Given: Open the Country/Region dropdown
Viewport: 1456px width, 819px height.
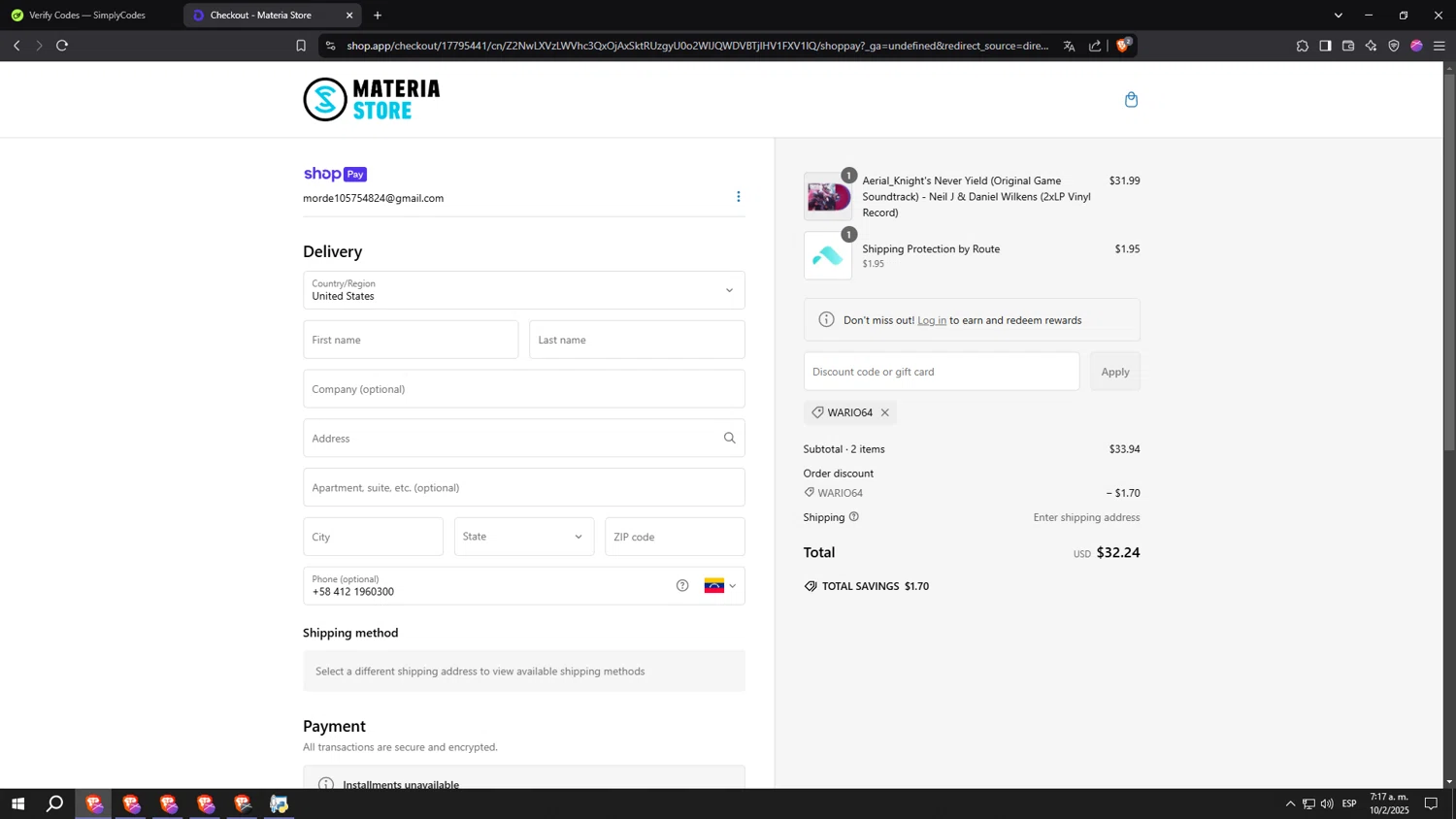Looking at the screenshot, I should pyautogui.click(x=524, y=290).
